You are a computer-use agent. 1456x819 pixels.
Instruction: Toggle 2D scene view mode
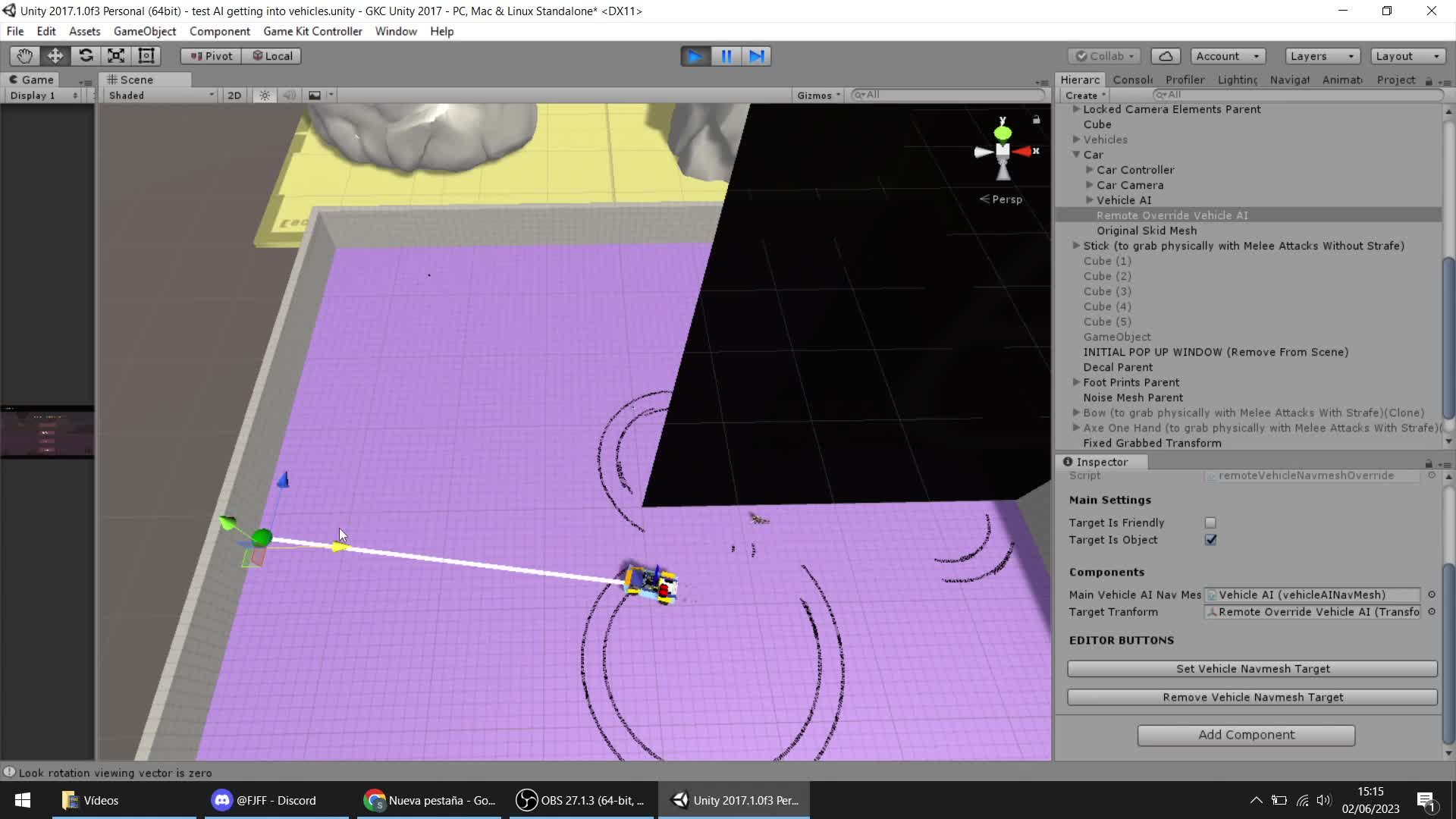point(234,96)
